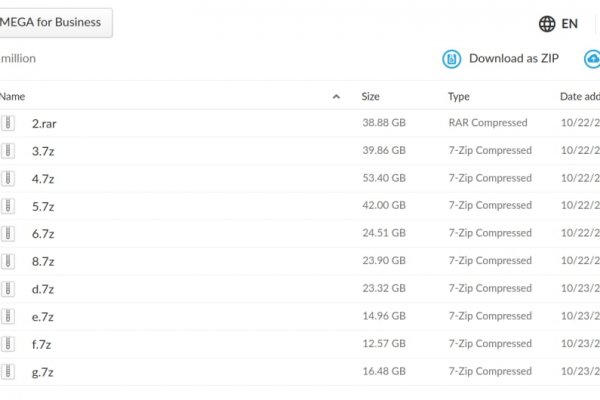Click the globe language icon
Viewport: 600px width, 400px height.
(x=547, y=24)
